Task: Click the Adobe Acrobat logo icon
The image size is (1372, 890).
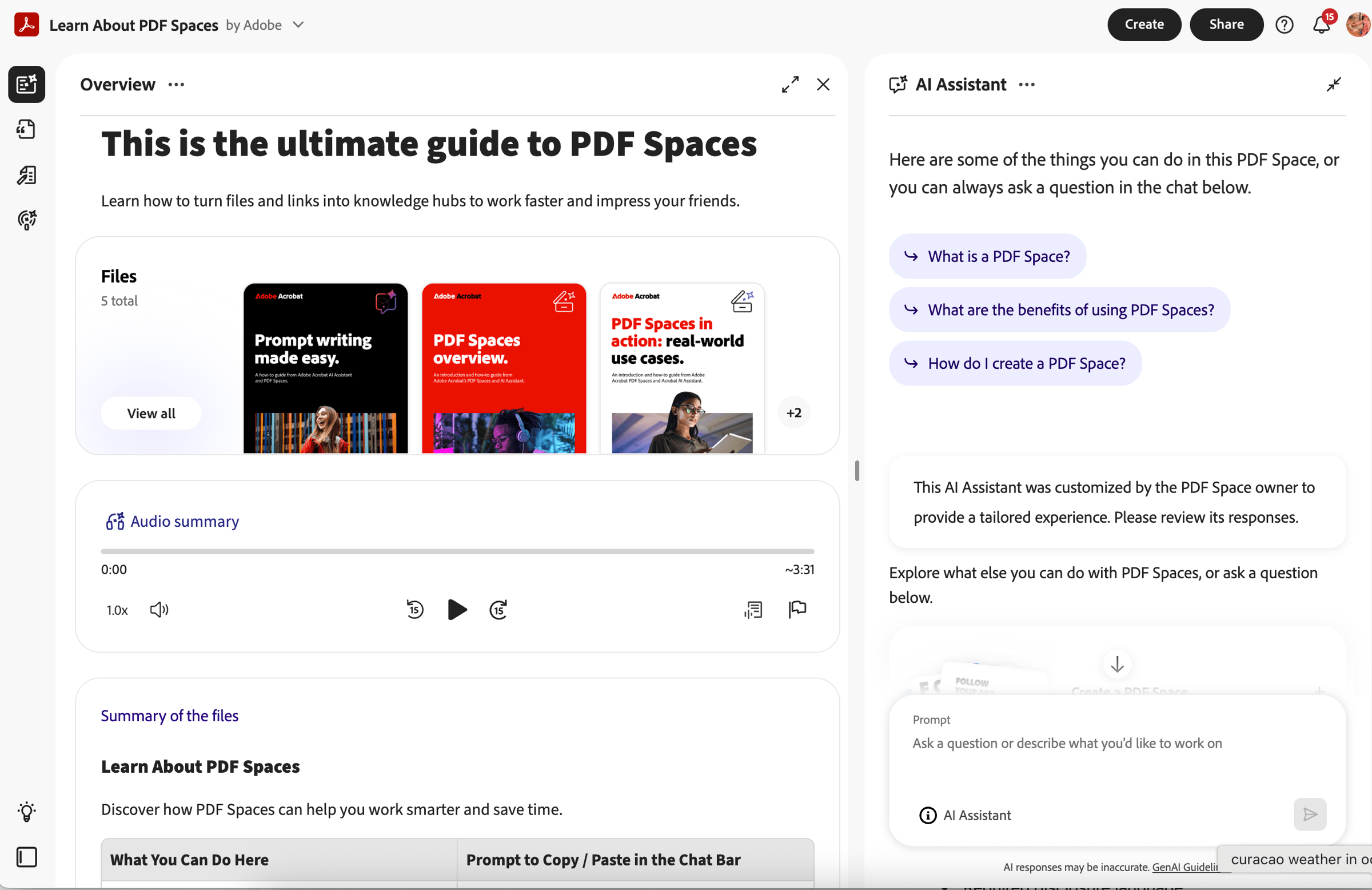Action: 26,25
